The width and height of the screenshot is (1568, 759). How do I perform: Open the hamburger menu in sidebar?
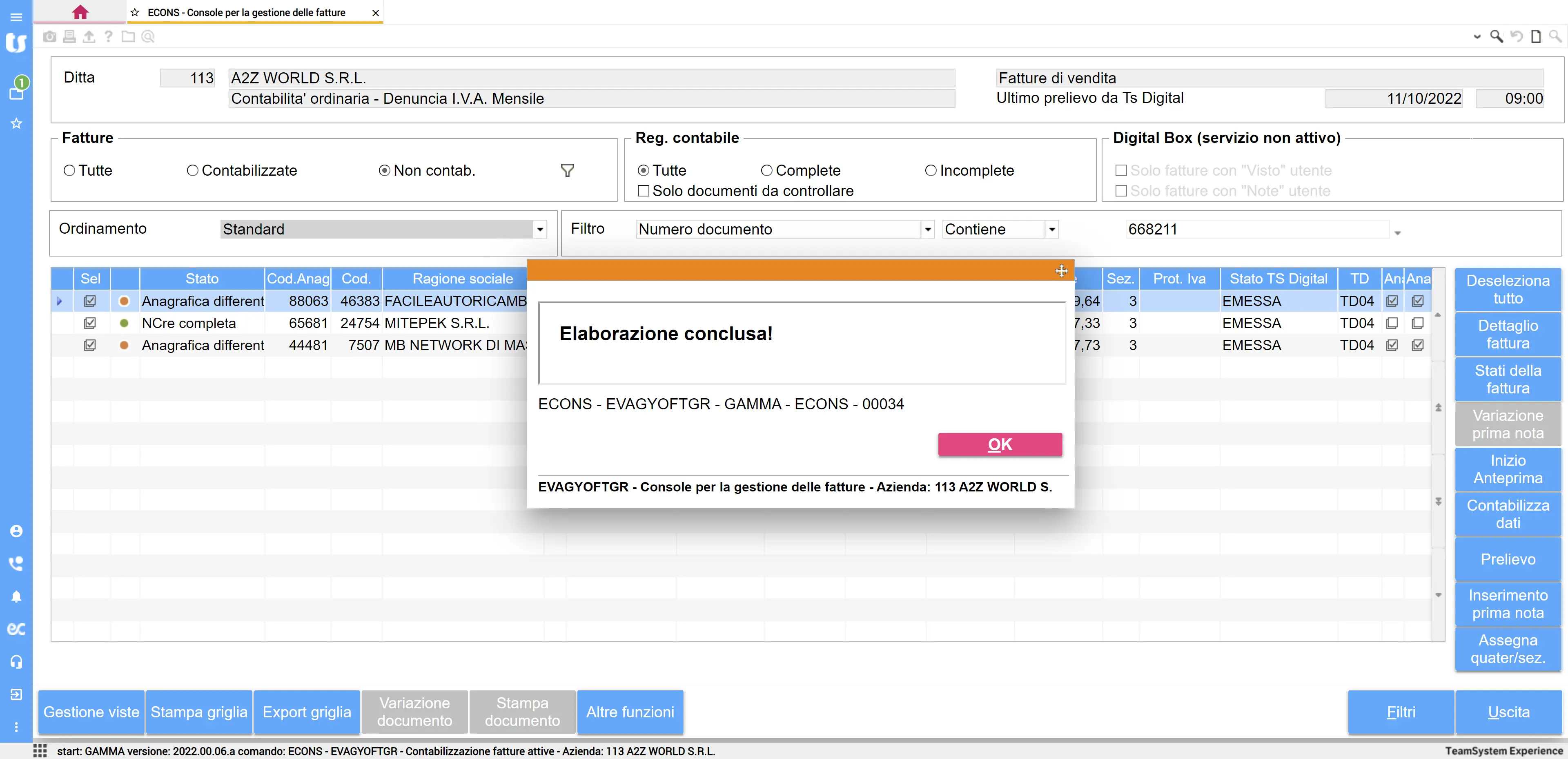point(16,16)
